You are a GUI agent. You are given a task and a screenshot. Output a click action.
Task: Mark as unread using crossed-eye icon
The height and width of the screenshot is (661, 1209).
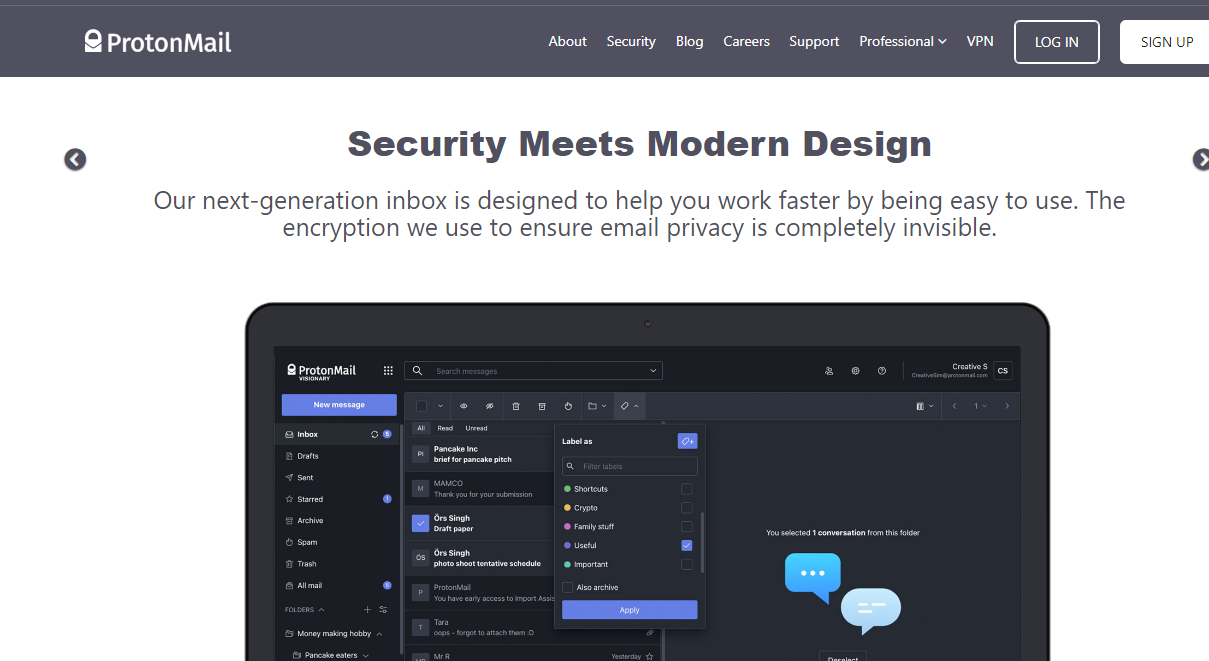tap(490, 406)
